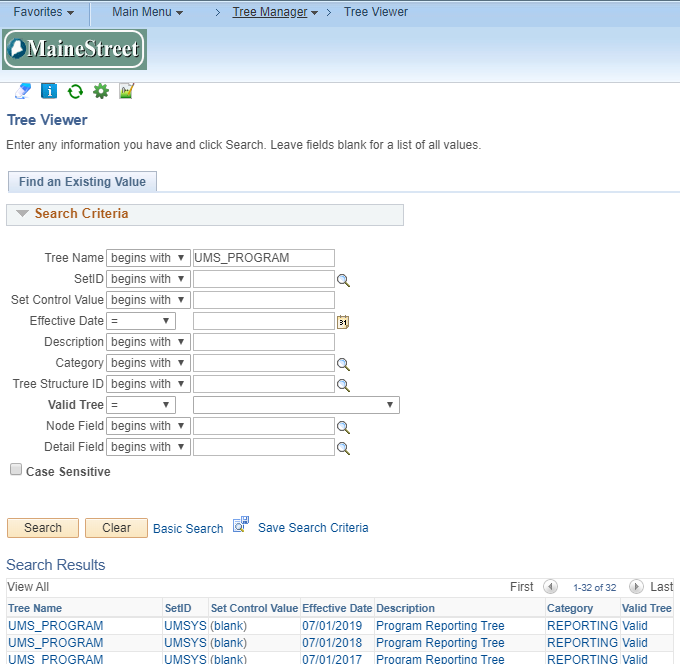
Task: Sort by Effective Date column header
Action: (x=337, y=608)
